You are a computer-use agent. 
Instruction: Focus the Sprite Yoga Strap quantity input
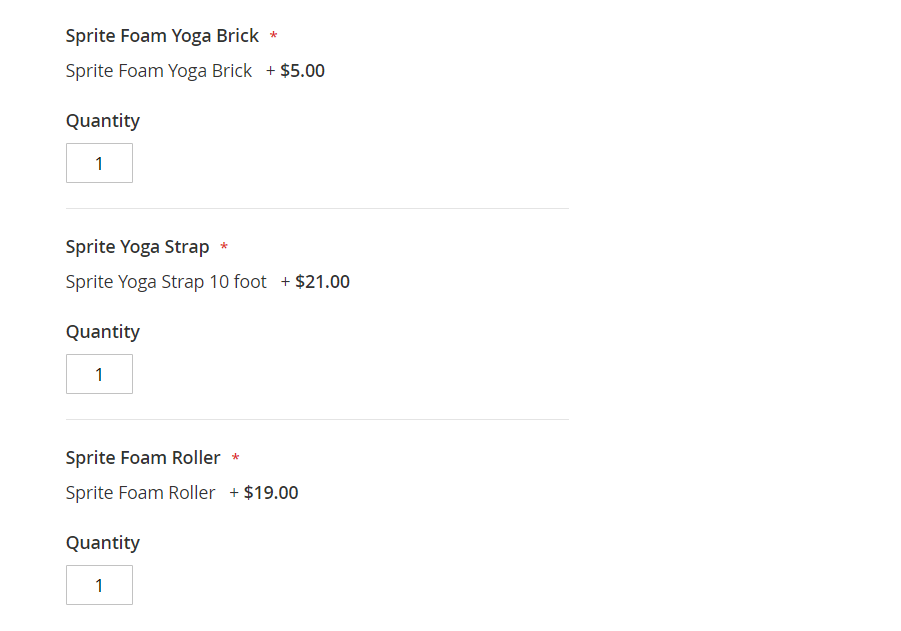click(x=99, y=374)
